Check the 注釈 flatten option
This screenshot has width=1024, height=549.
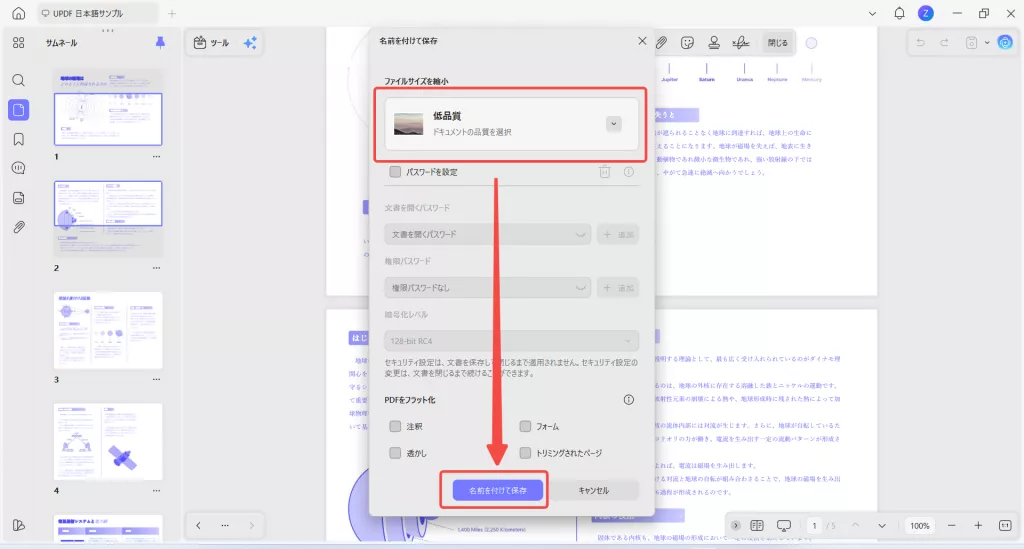tap(395, 426)
